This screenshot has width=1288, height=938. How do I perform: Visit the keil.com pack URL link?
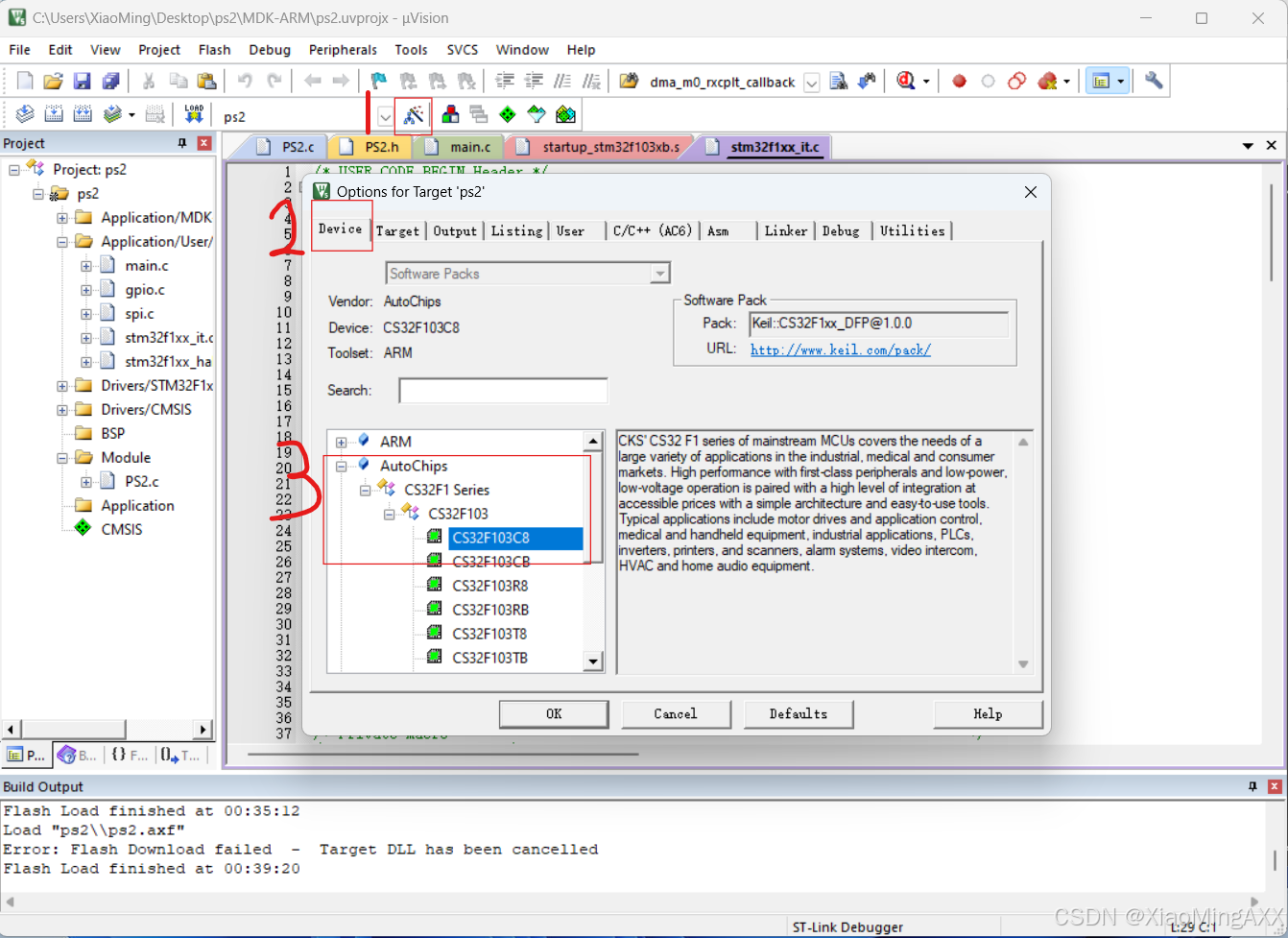pyautogui.click(x=840, y=349)
